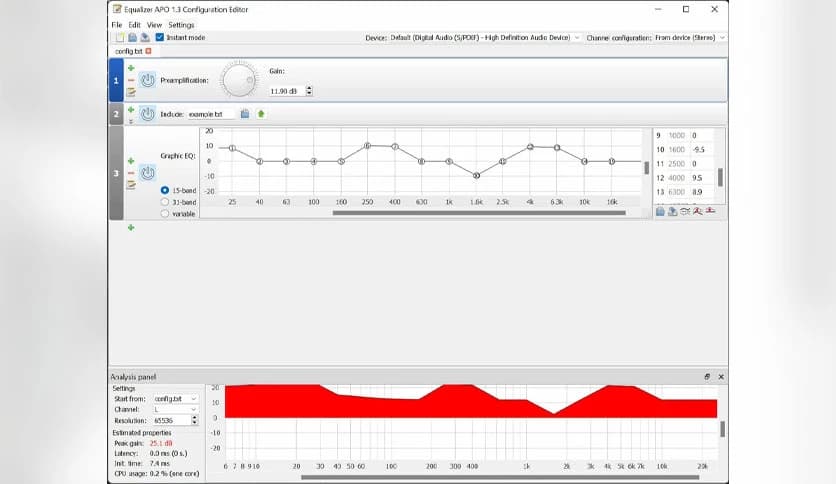836x484 pixels.
Task: Select the 31-band radio option
Action: (165, 202)
